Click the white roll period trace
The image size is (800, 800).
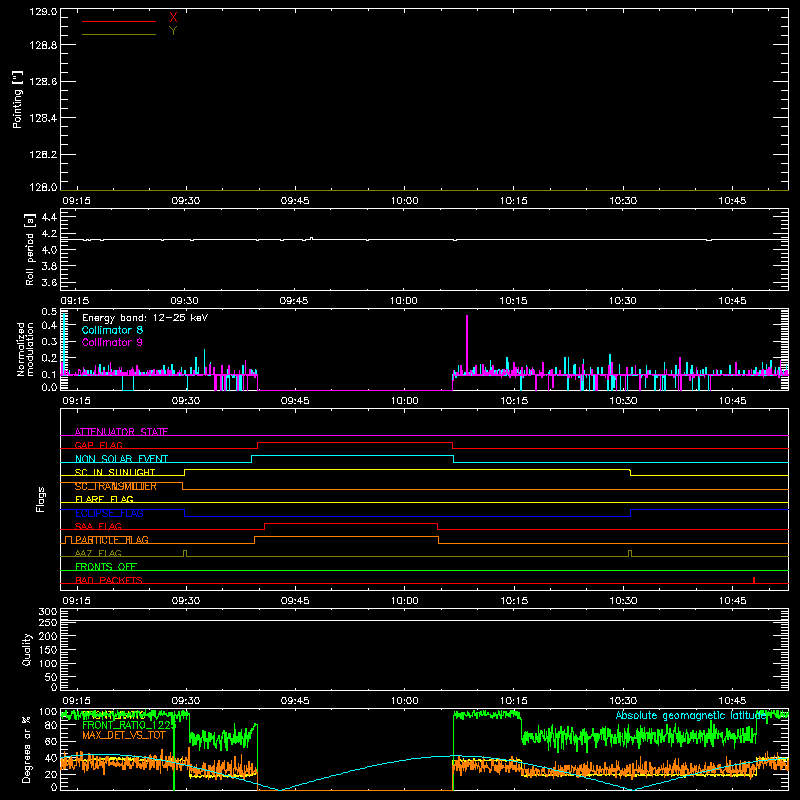[424, 239]
